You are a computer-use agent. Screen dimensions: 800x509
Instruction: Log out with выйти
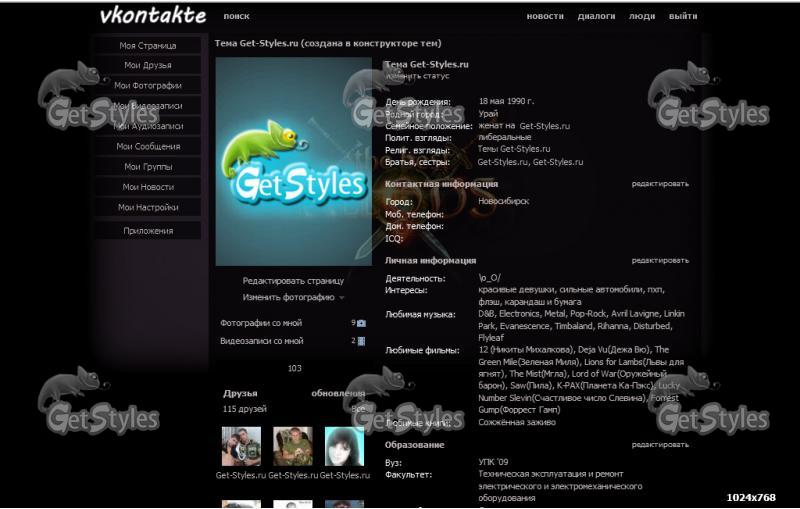683,16
